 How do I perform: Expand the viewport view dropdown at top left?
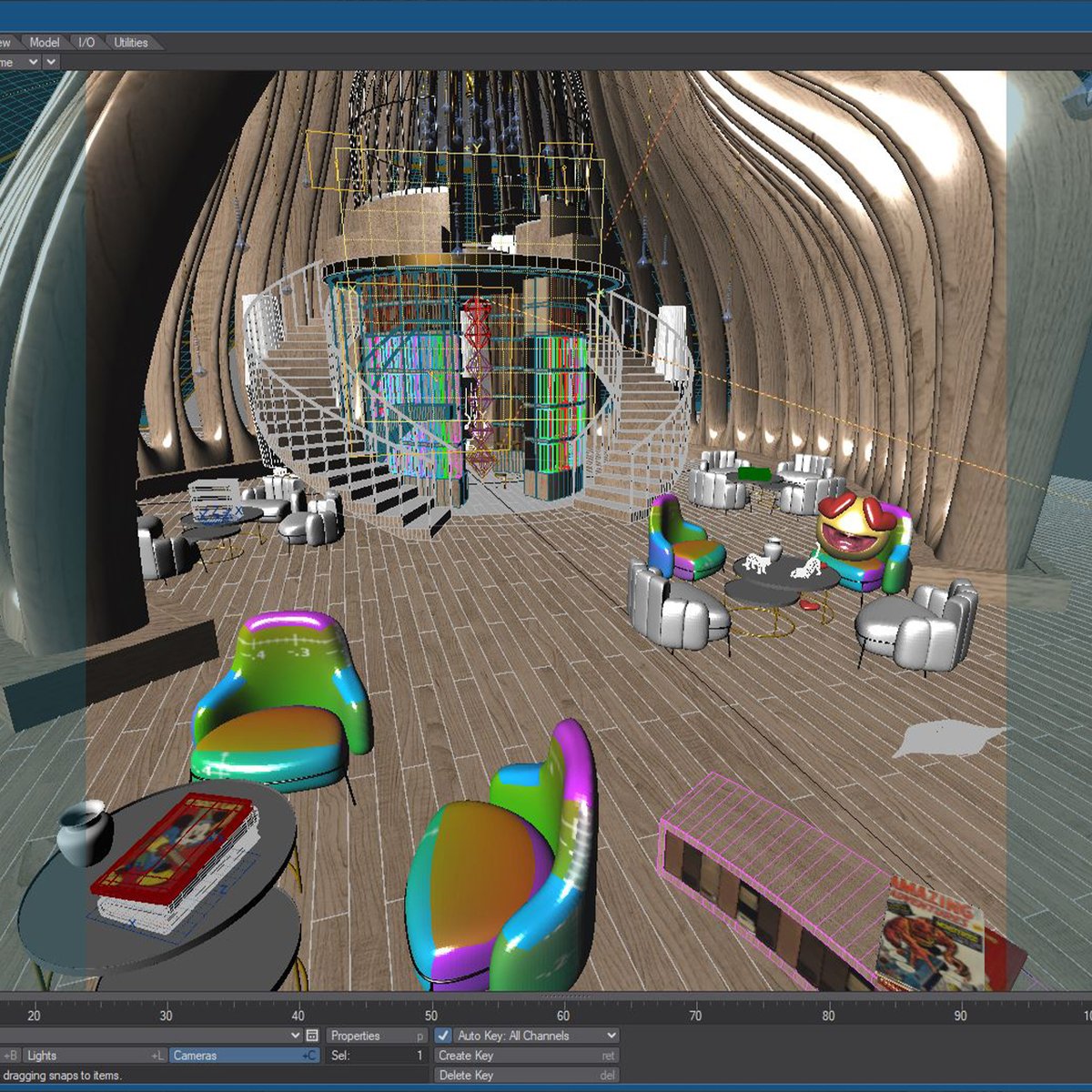tap(34, 61)
